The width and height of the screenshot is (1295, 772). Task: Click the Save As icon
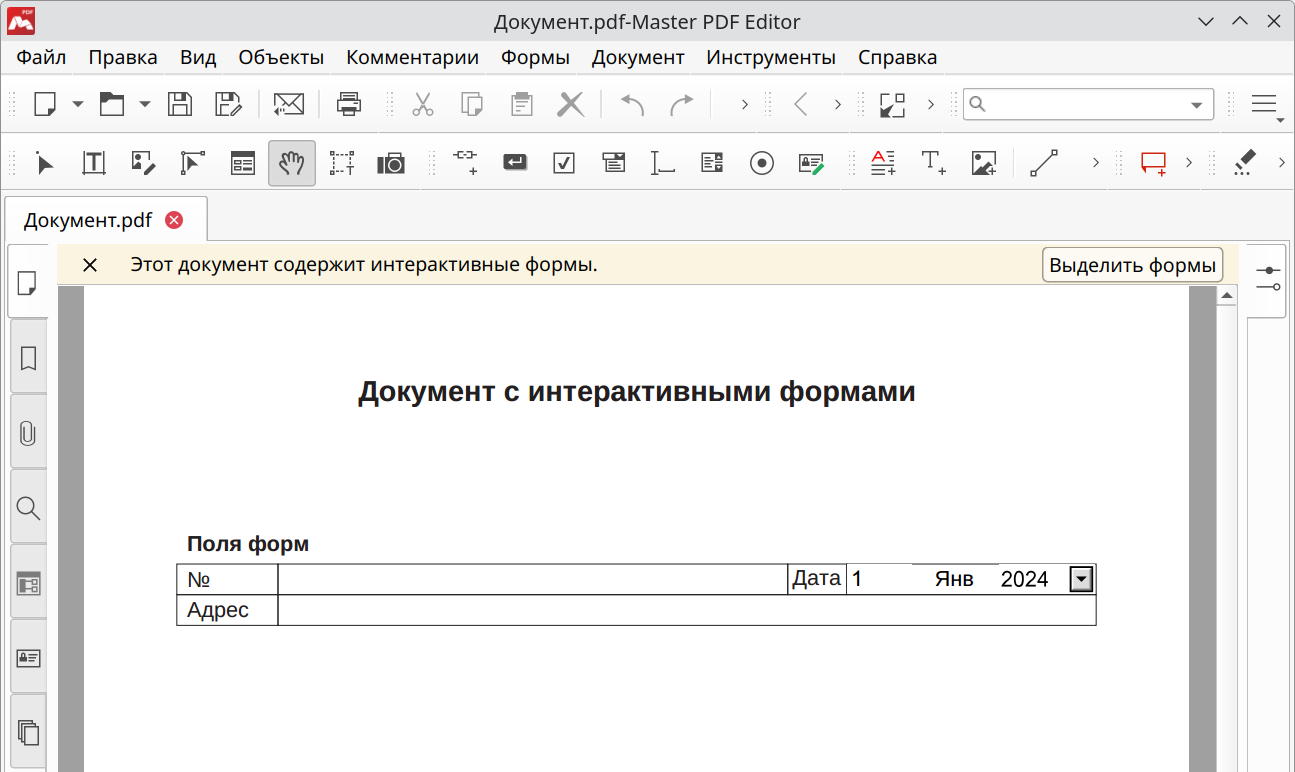coord(229,104)
